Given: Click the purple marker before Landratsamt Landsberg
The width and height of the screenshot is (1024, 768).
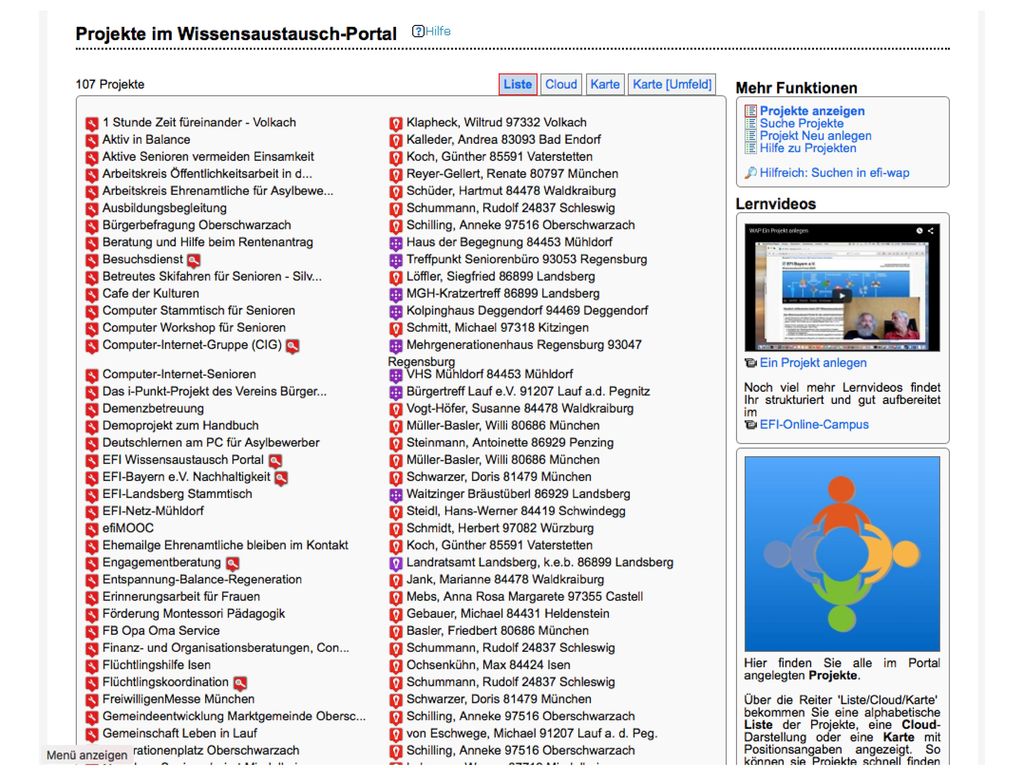Looking at the screenshot, I should pos(396,563).
